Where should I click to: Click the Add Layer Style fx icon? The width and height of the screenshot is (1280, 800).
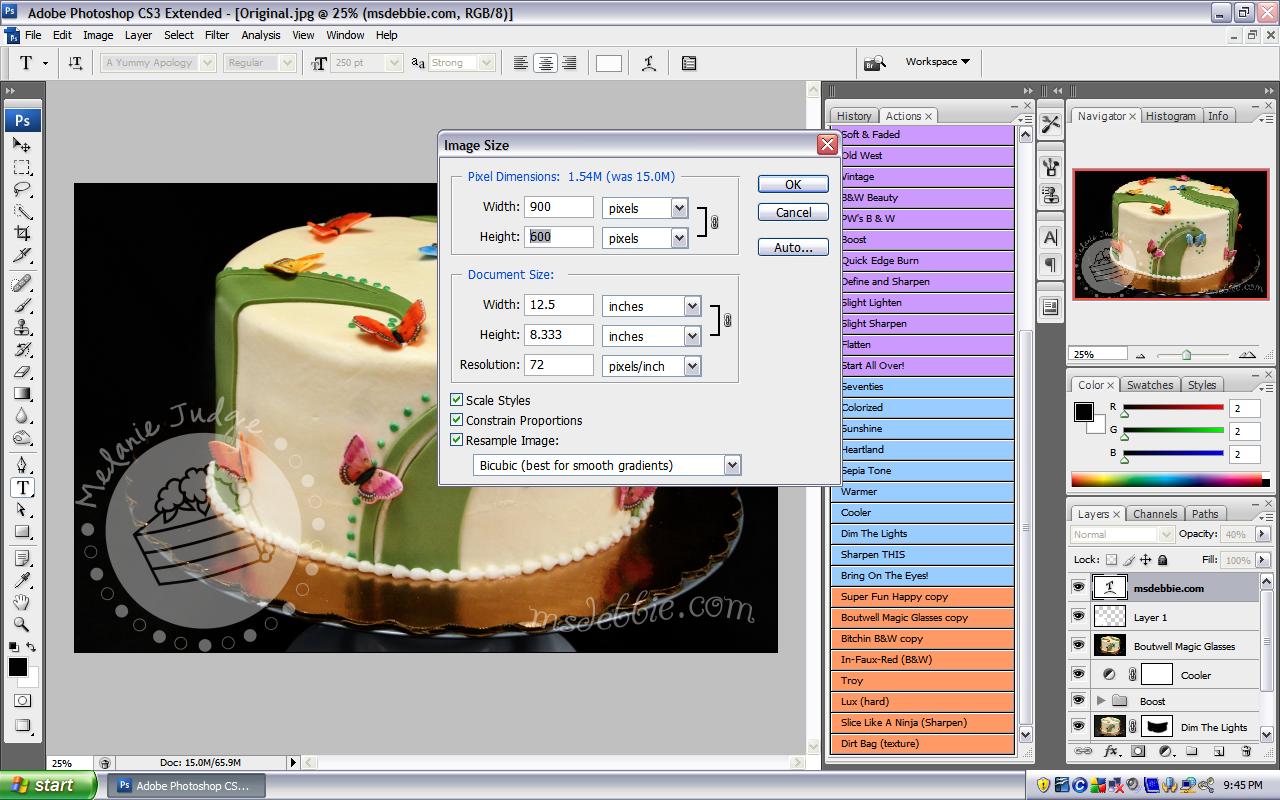pyautogui.click(x=1111, y=751)
